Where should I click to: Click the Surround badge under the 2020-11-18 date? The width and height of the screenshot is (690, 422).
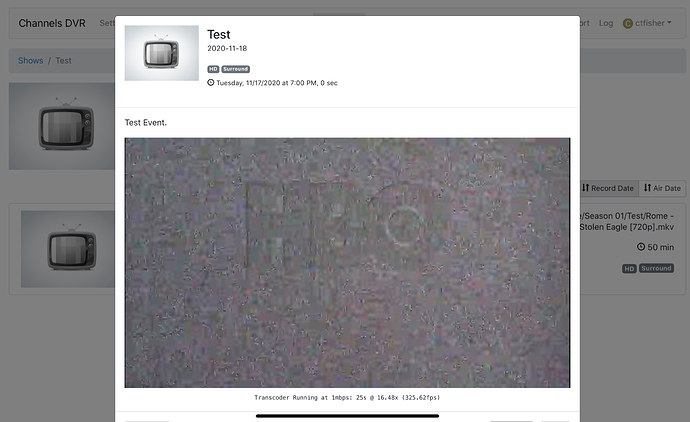click(x=235, y=69)
